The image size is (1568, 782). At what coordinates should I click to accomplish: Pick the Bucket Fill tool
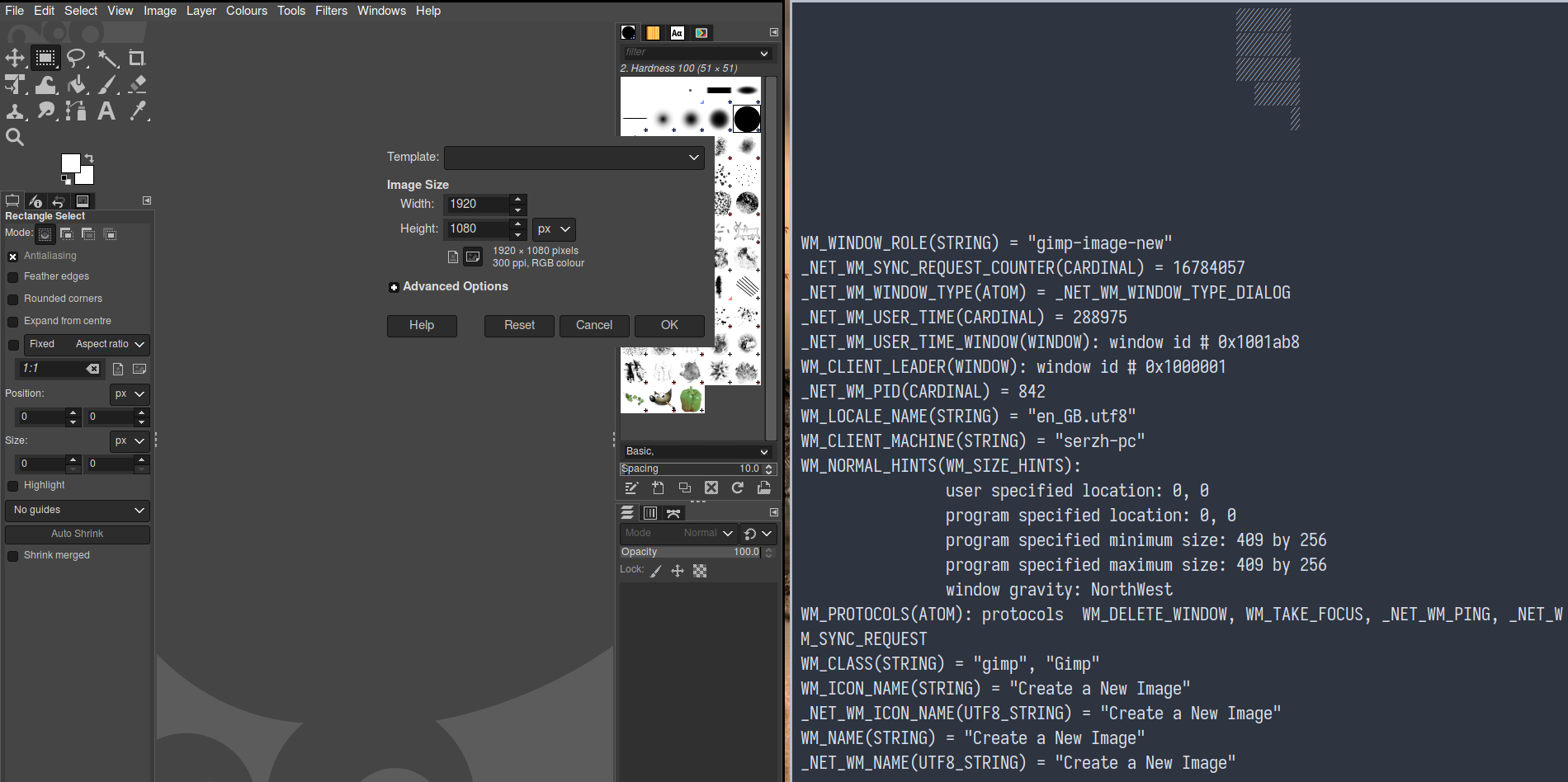click(76, 84)
